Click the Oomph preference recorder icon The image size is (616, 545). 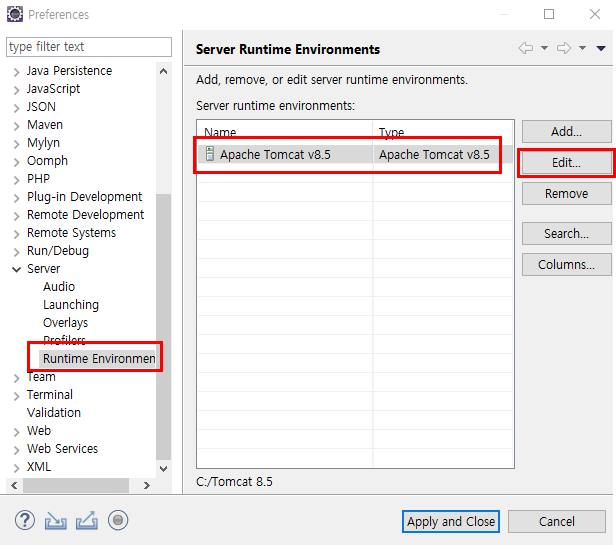[x=118, y=520]
